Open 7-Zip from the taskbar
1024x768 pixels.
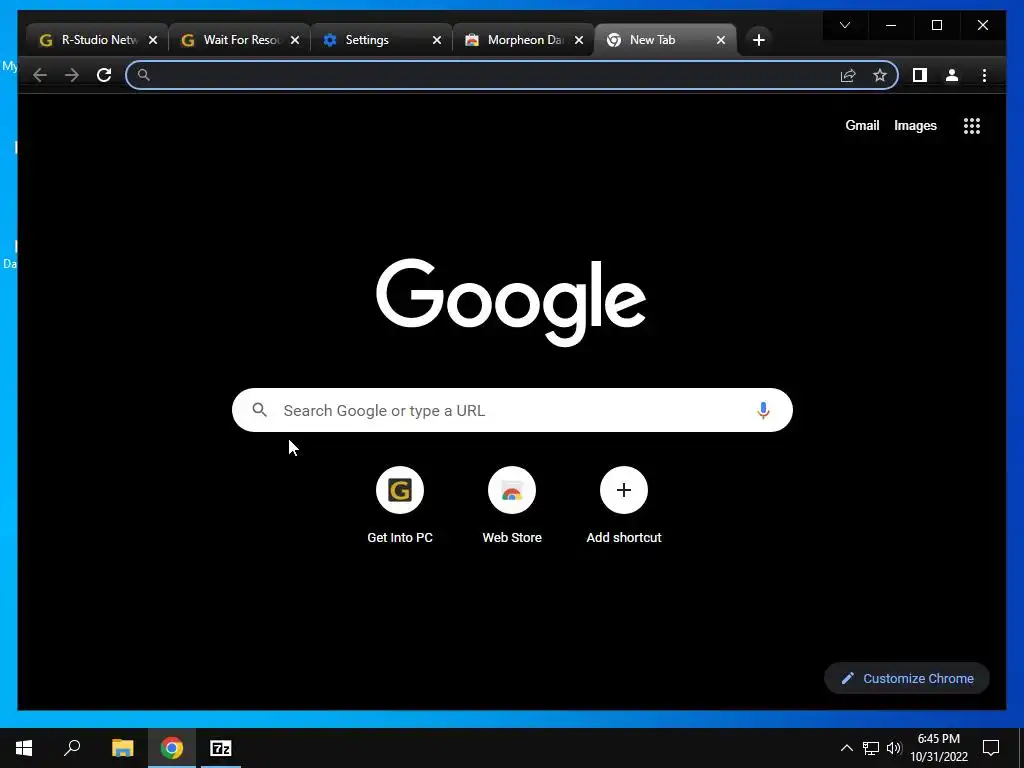click(221, 748)
